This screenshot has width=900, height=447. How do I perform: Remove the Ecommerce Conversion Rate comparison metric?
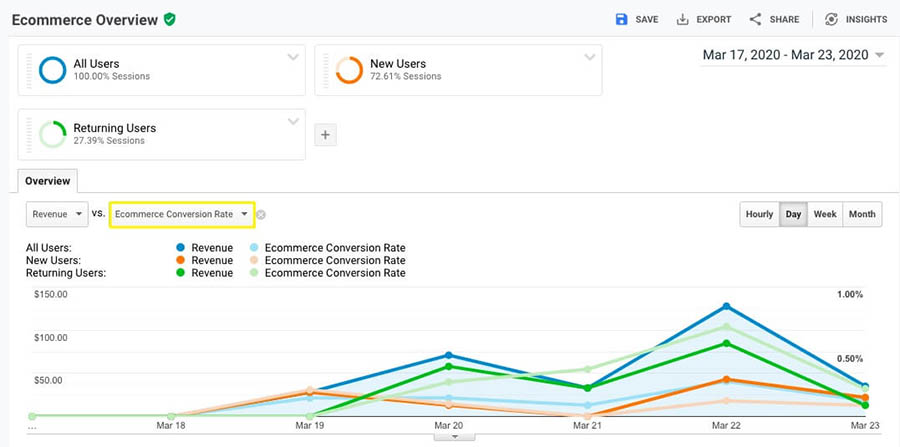[x=260, y=214]
